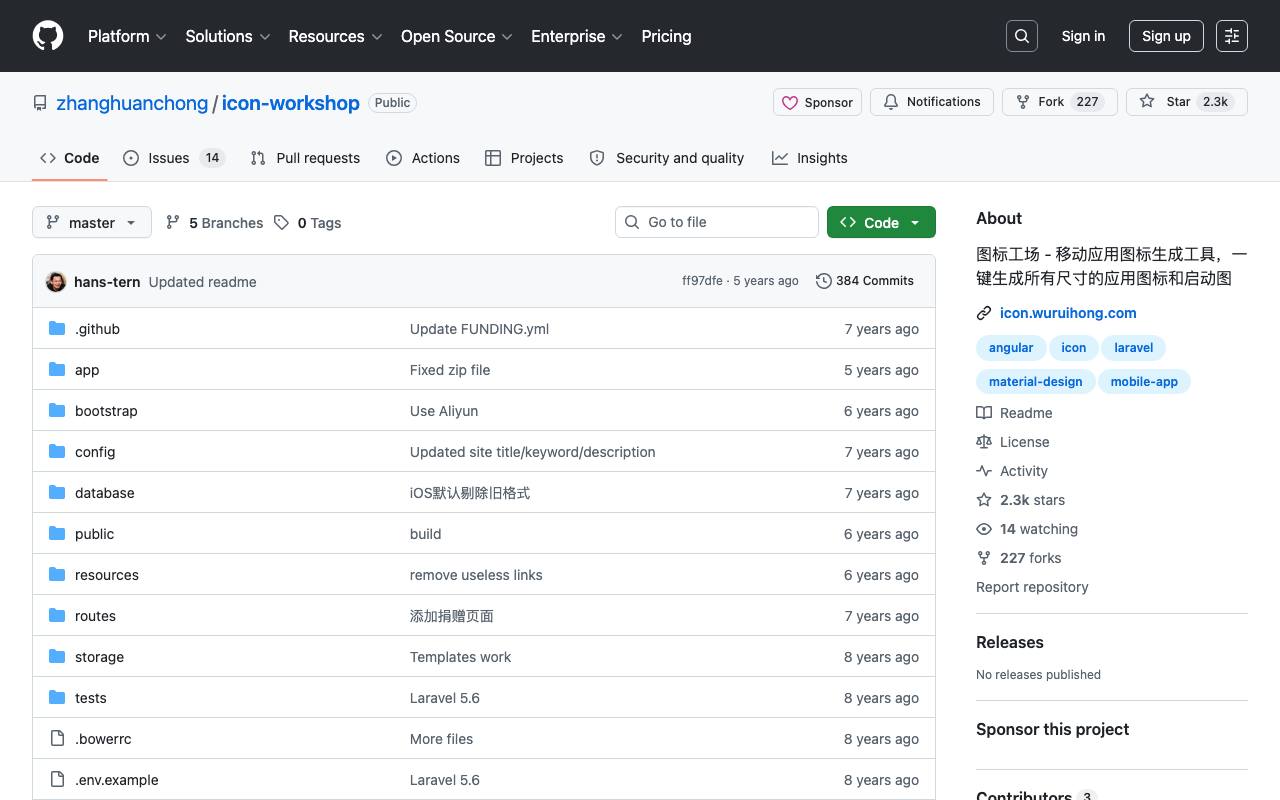Open the 384 Commits history
The image size is (1280, 800).
(x=865, y=281)
